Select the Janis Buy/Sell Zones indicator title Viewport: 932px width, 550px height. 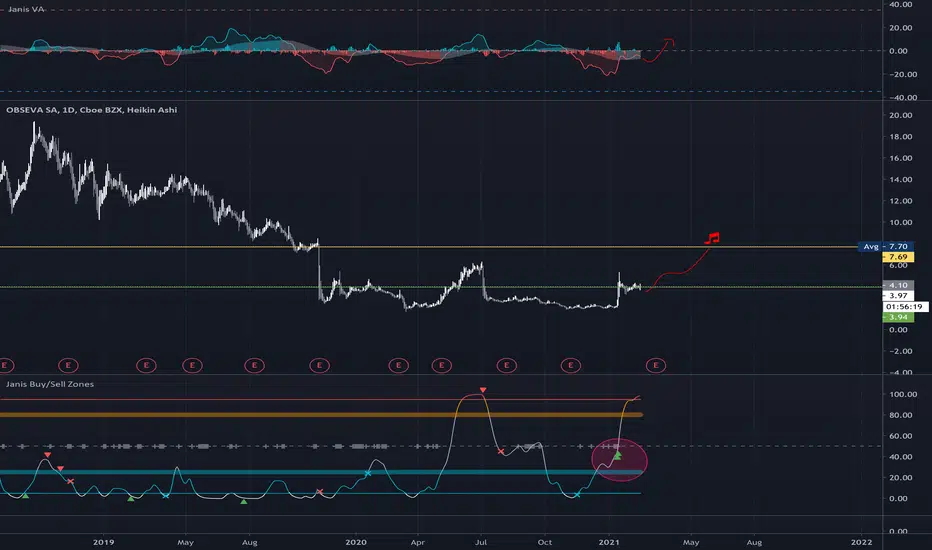tap(50, 384)
